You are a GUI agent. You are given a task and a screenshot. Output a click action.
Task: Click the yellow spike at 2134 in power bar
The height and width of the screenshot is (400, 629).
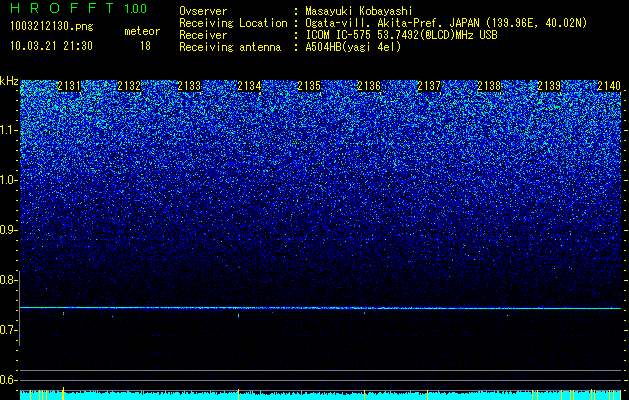tap(238, 394)
